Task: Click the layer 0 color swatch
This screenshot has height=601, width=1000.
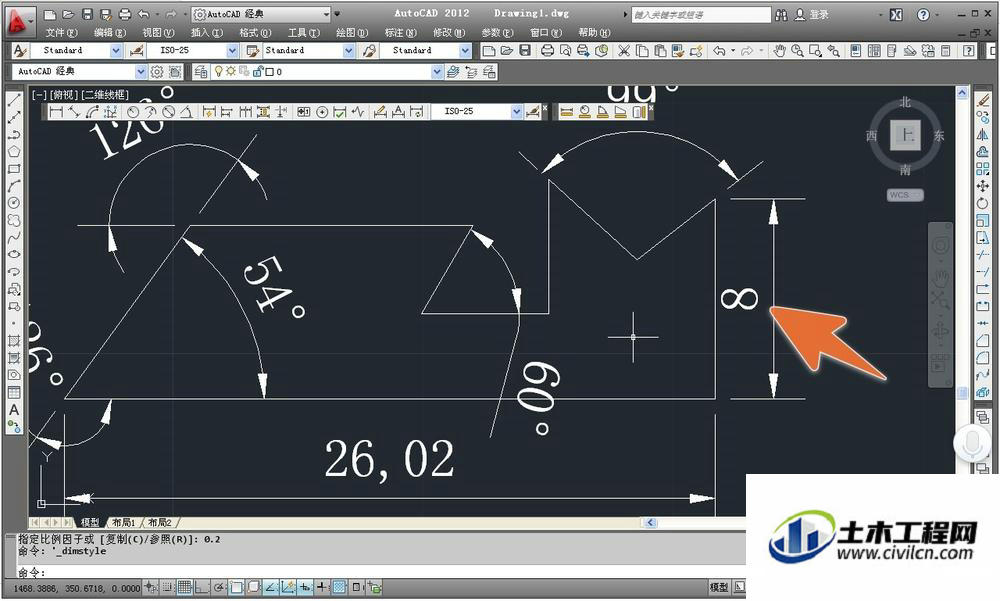Action: [269, 72]
